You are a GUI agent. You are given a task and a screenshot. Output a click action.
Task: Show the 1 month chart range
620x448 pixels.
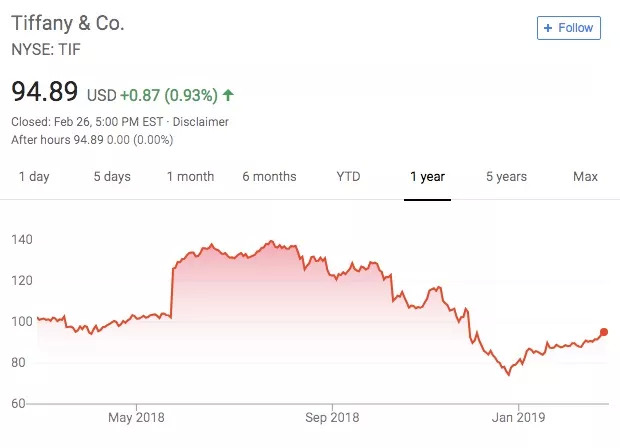click(190, 177)
